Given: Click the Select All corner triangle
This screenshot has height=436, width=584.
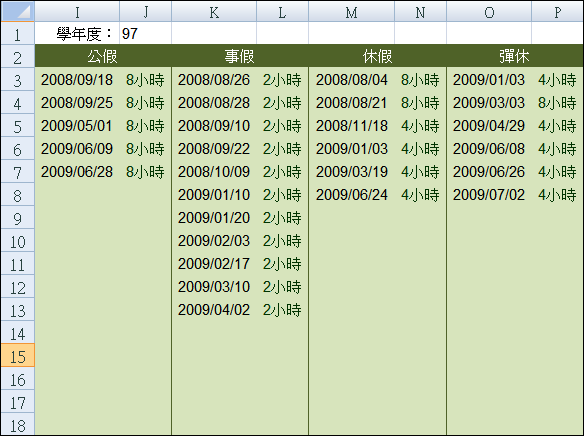Looking at the screenshot, I should click(18, 11).
